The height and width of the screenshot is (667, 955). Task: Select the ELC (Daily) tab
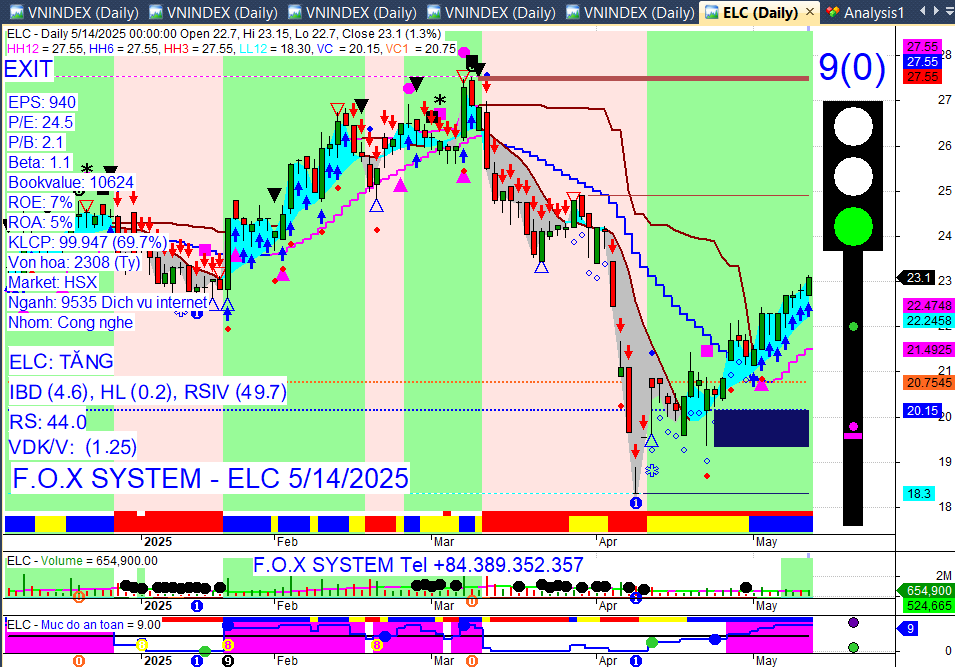(x=760, y=12)
